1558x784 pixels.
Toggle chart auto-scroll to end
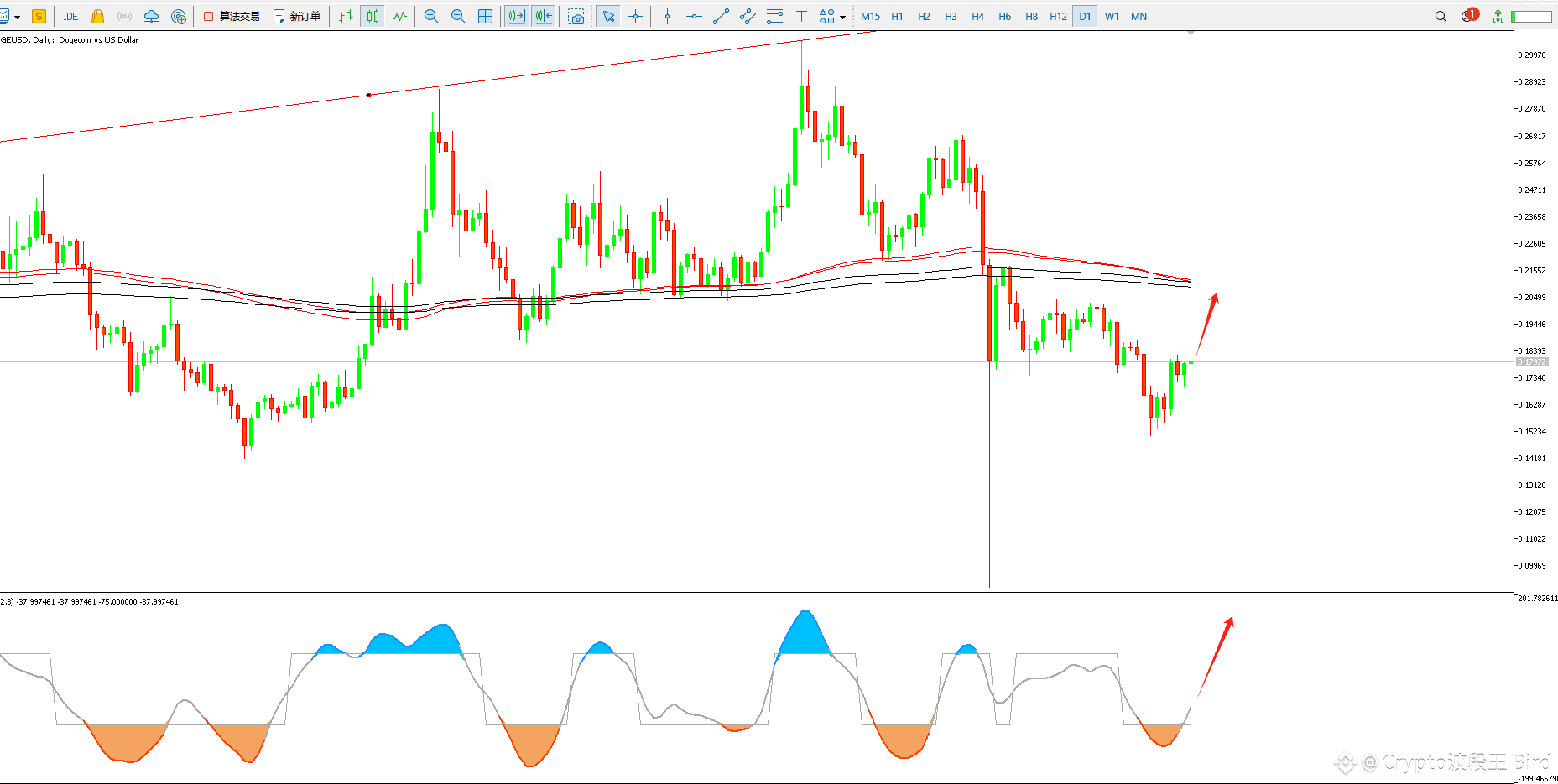(x=517, y=16)
